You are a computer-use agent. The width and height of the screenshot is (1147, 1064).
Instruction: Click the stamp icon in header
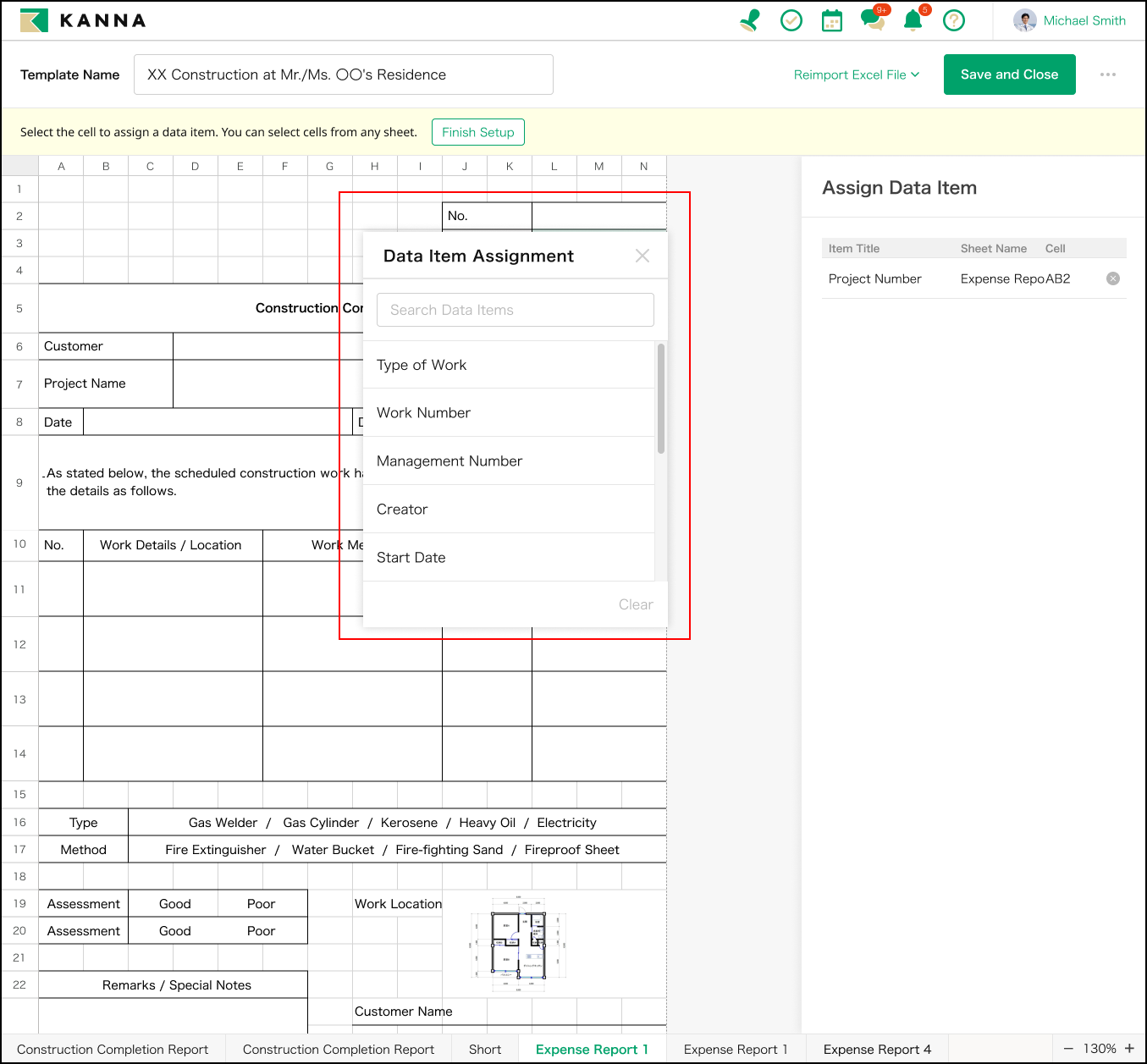tap(750, 20)
